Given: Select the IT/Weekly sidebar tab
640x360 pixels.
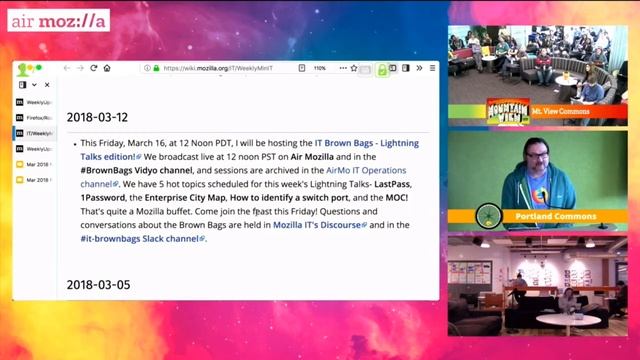Looking at the screenshot, I should click(34, 133).
